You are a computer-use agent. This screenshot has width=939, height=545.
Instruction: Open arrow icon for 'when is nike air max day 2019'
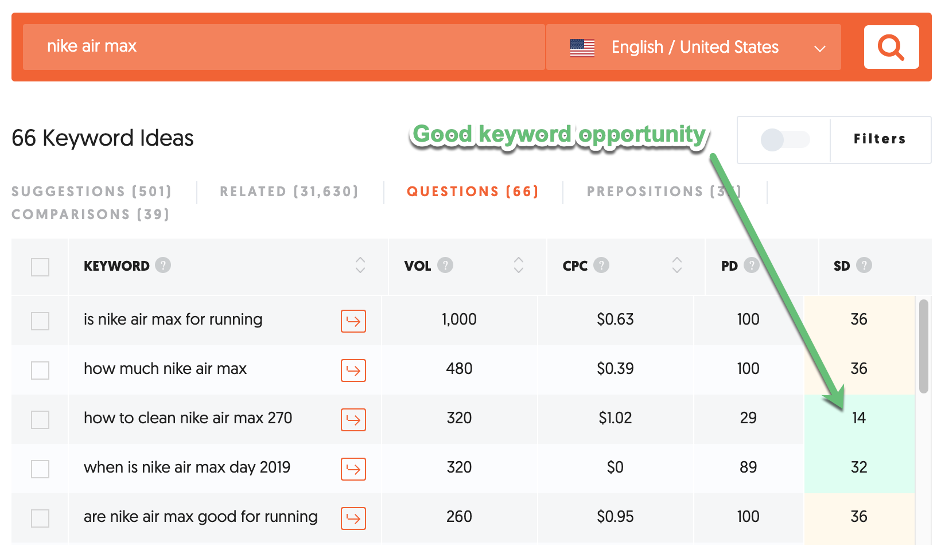coord(353,469)
